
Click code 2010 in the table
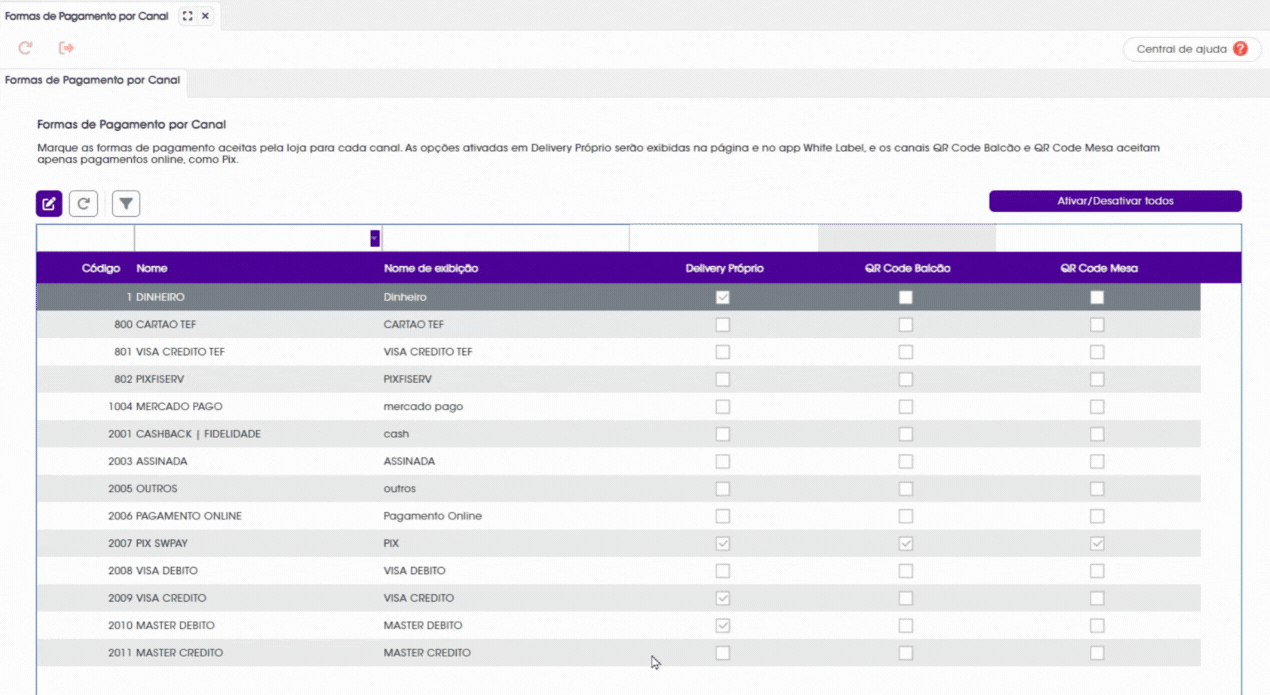point(120,625)
